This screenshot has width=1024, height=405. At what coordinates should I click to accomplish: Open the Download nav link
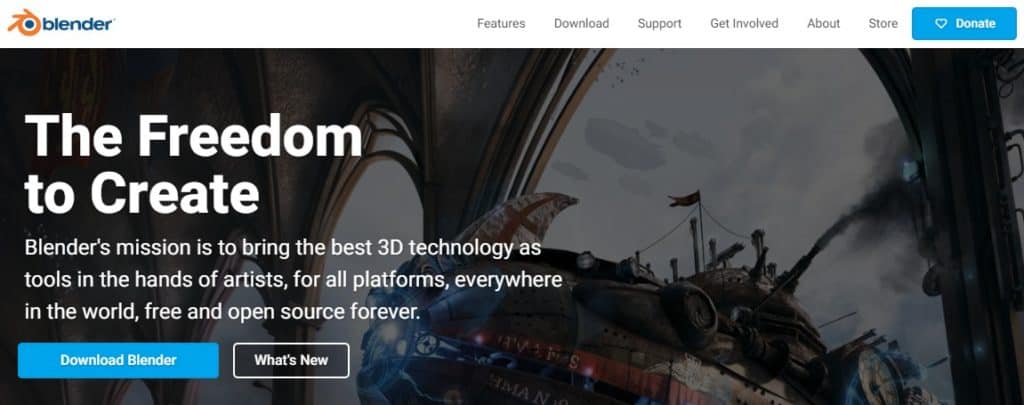(x=581, y=24)
